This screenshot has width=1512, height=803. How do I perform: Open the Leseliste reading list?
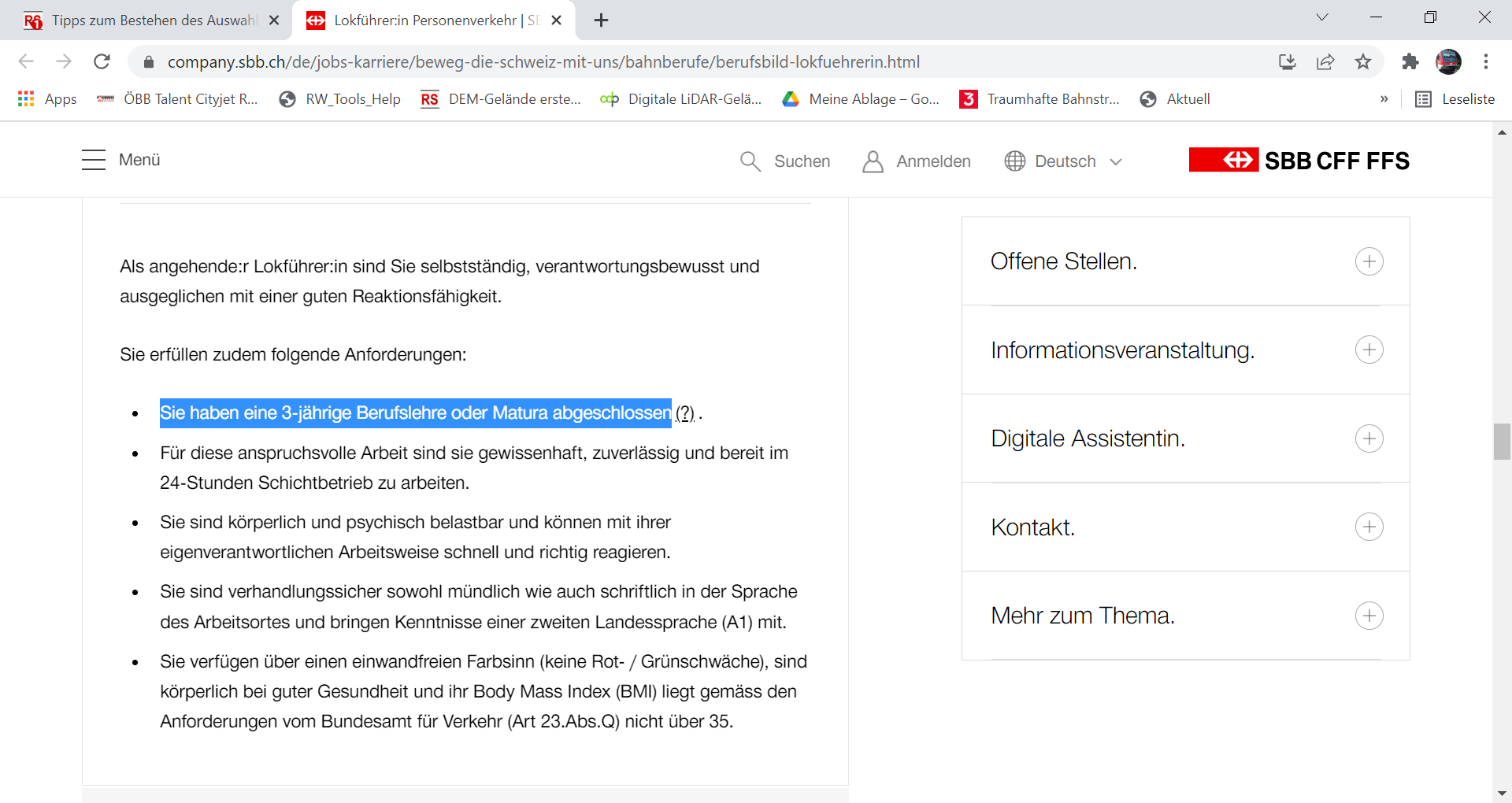coord(1455,99)
